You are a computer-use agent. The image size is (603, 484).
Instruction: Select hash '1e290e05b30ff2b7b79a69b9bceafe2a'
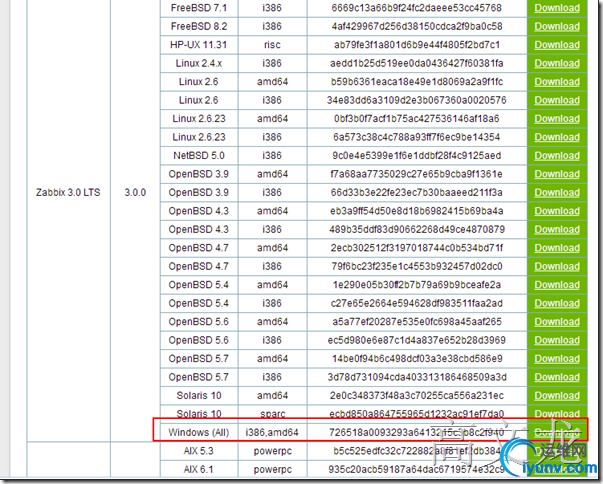[x=416, y=285]
